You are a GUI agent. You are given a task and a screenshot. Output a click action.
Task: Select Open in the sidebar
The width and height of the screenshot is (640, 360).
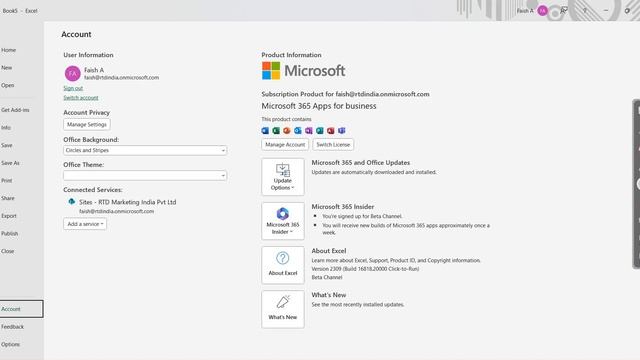(7, 85)
